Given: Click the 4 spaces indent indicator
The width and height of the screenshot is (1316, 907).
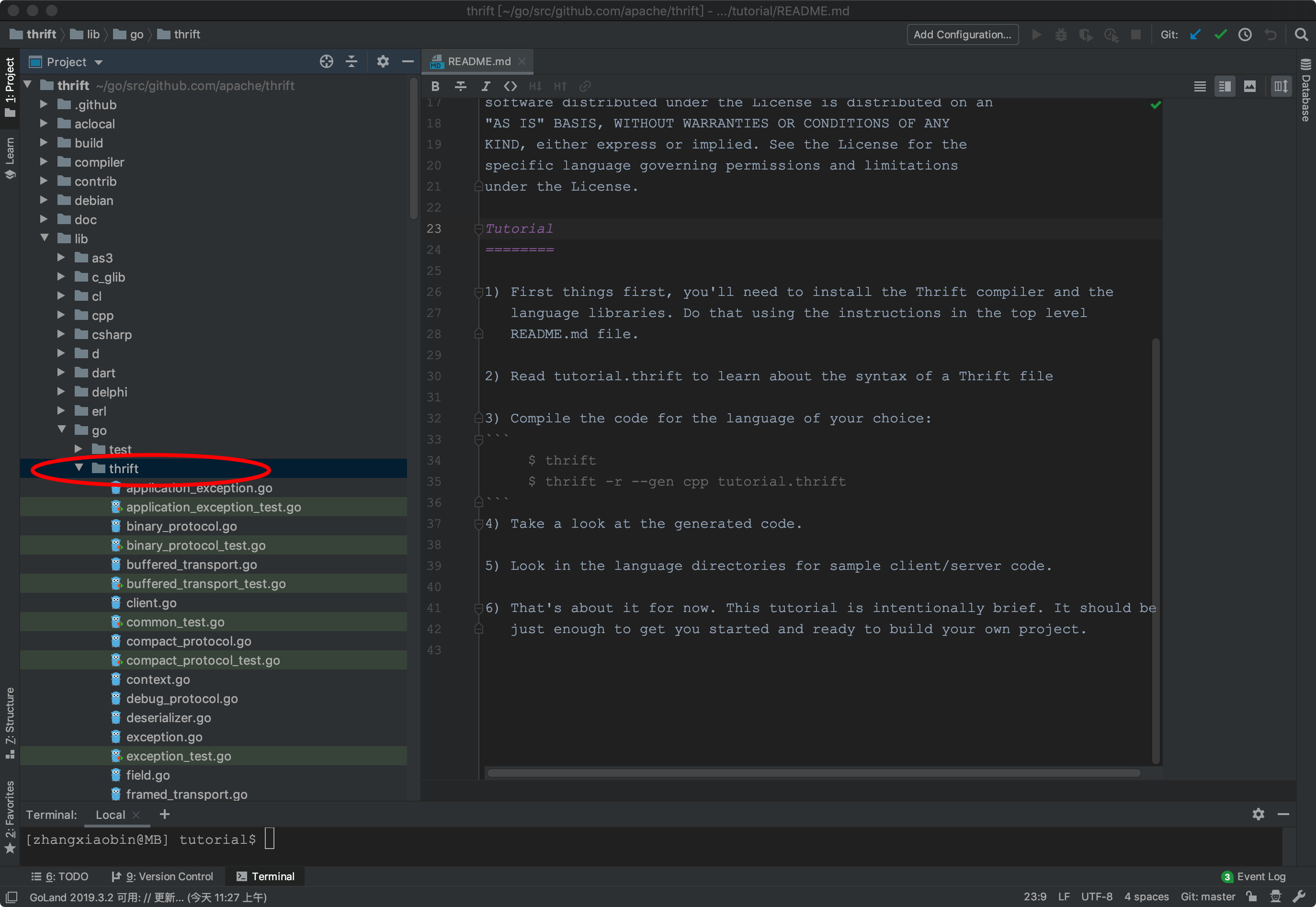Looking at the screenshot, I should (x=1146, y=896).
